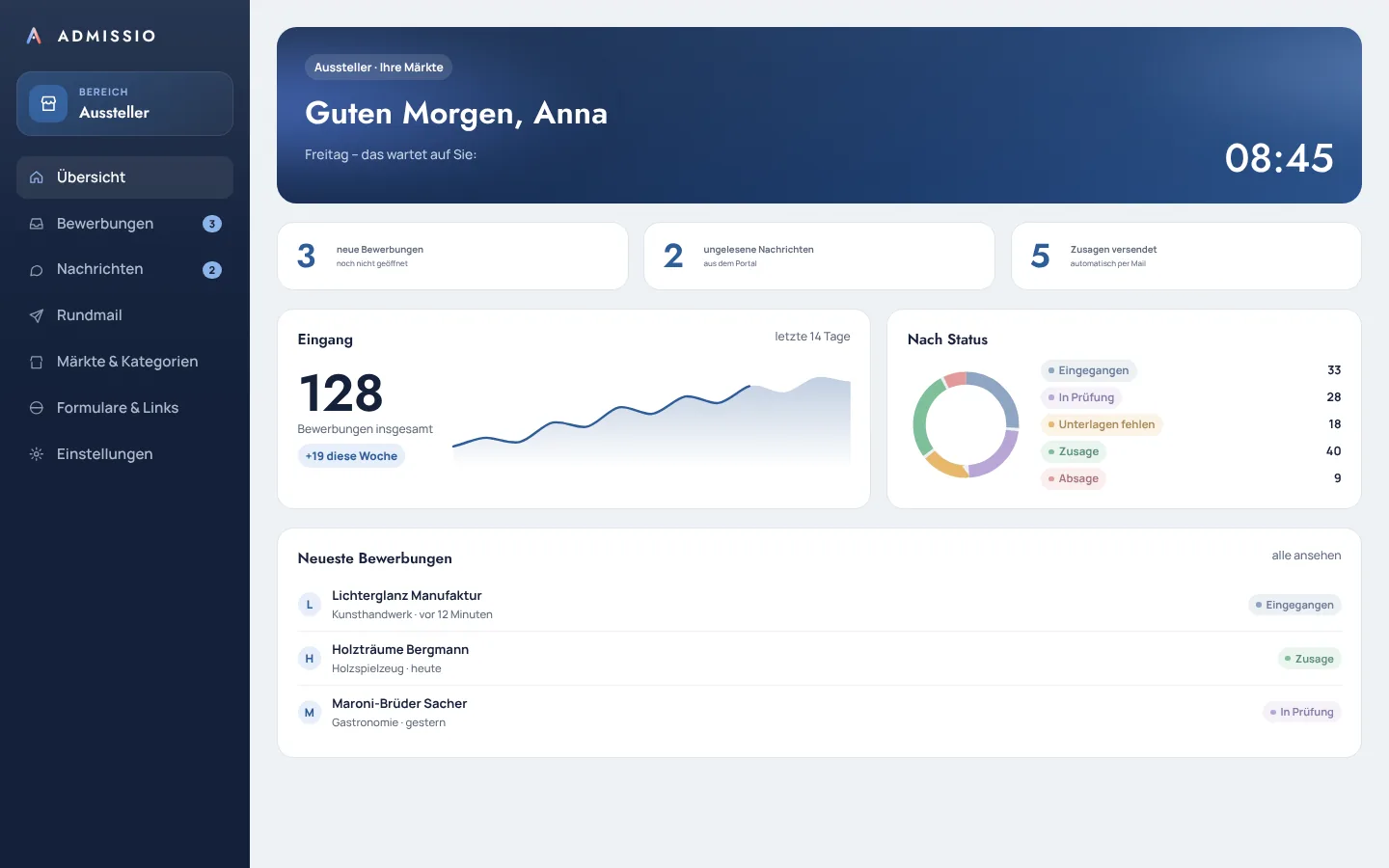Open the ungelesene Nachrichten stat card

tap(819, 256)
